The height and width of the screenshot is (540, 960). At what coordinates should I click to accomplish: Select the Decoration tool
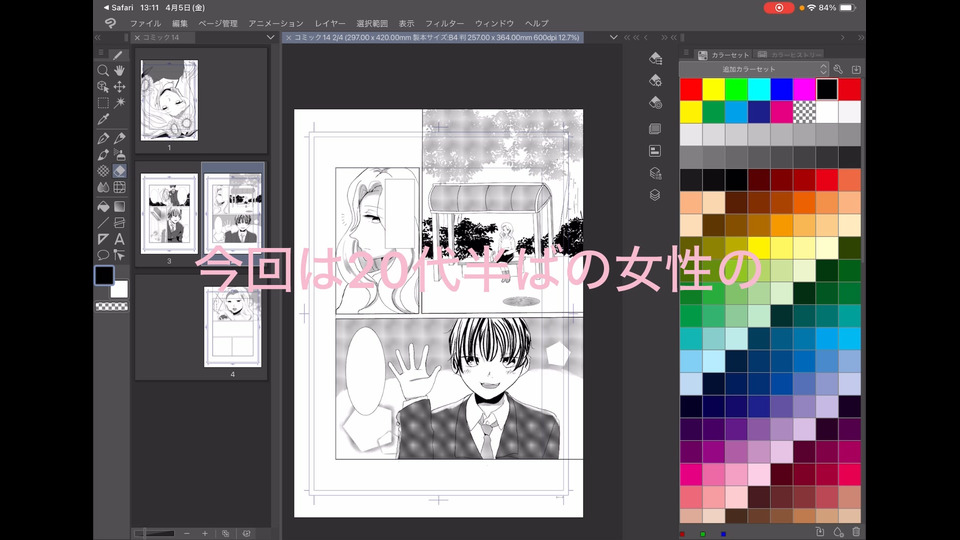click(103, 171)
